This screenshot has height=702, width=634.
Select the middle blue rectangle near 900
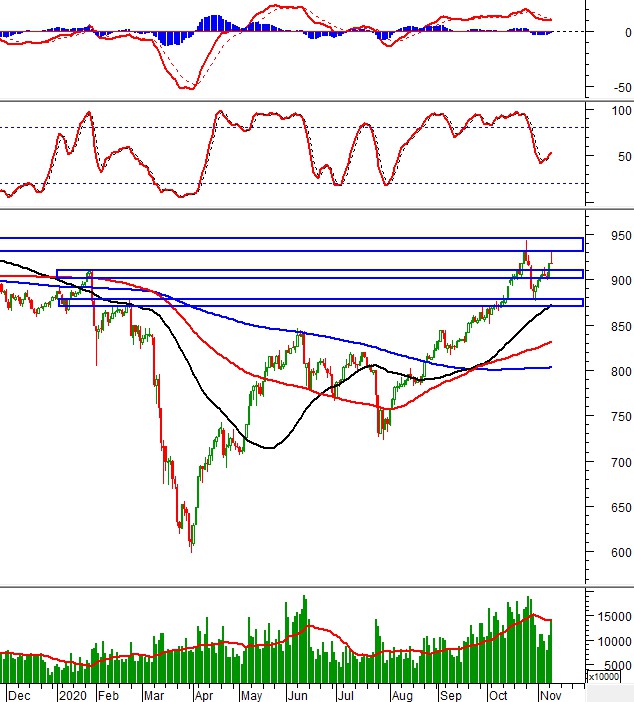[320, 274]
